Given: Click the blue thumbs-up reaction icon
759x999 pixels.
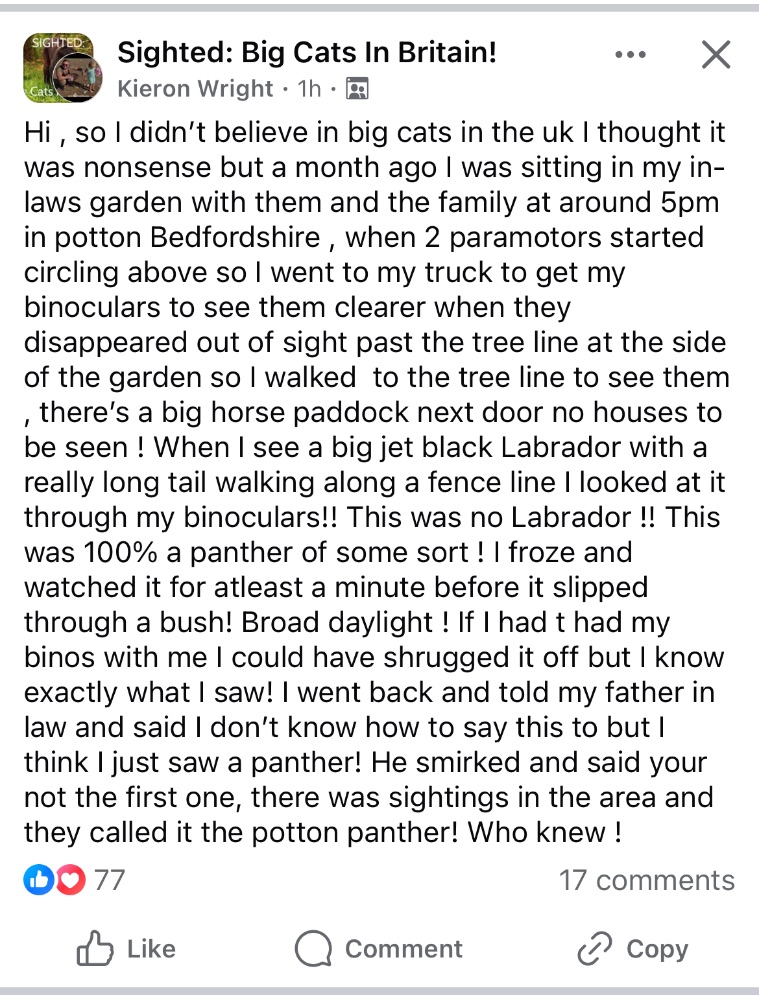Looking at the screenshot, I should 36,880.
